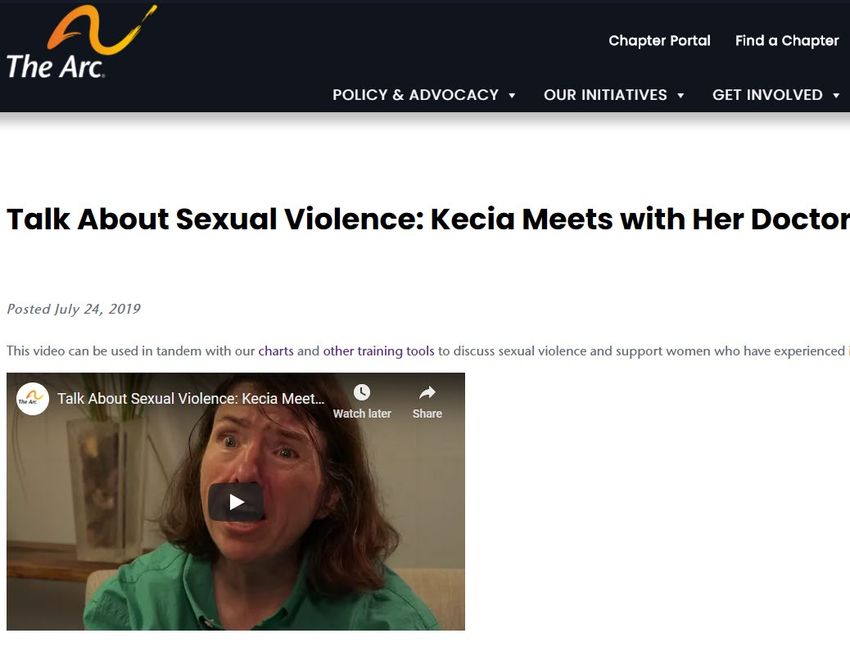Open the Our Initiatives menu
Viewport: 850px width, 665px height.
(x=605, y=95)
